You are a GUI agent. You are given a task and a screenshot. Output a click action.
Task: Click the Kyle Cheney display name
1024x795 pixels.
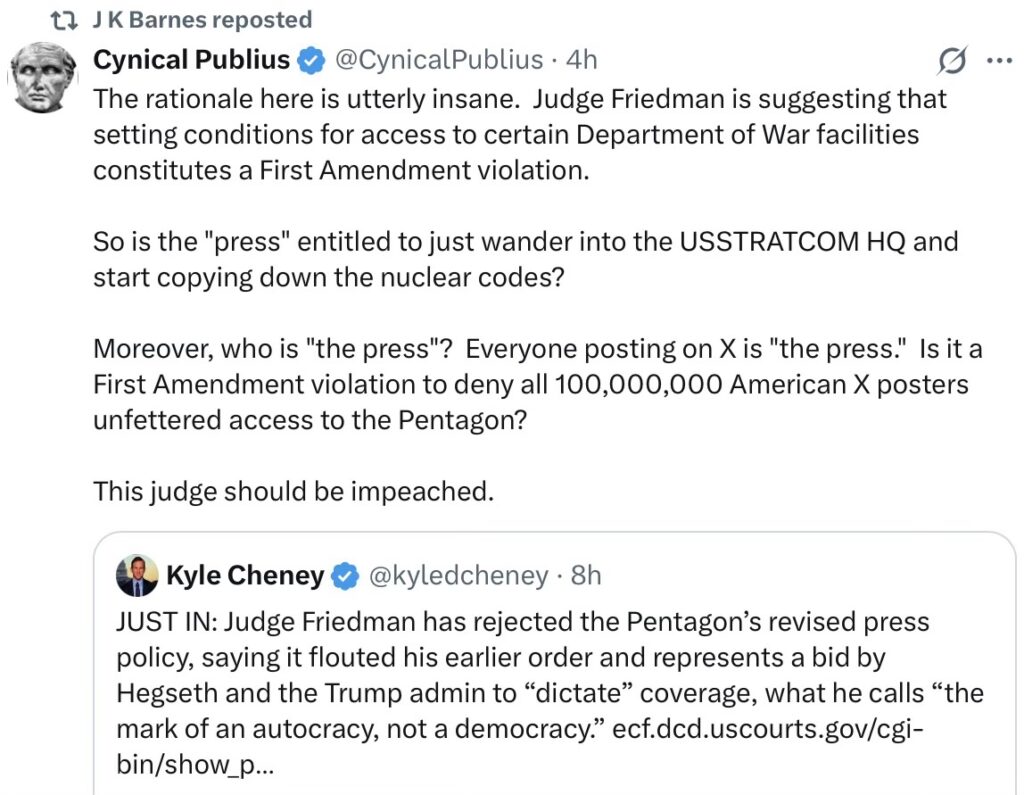(x=245, y=576)
